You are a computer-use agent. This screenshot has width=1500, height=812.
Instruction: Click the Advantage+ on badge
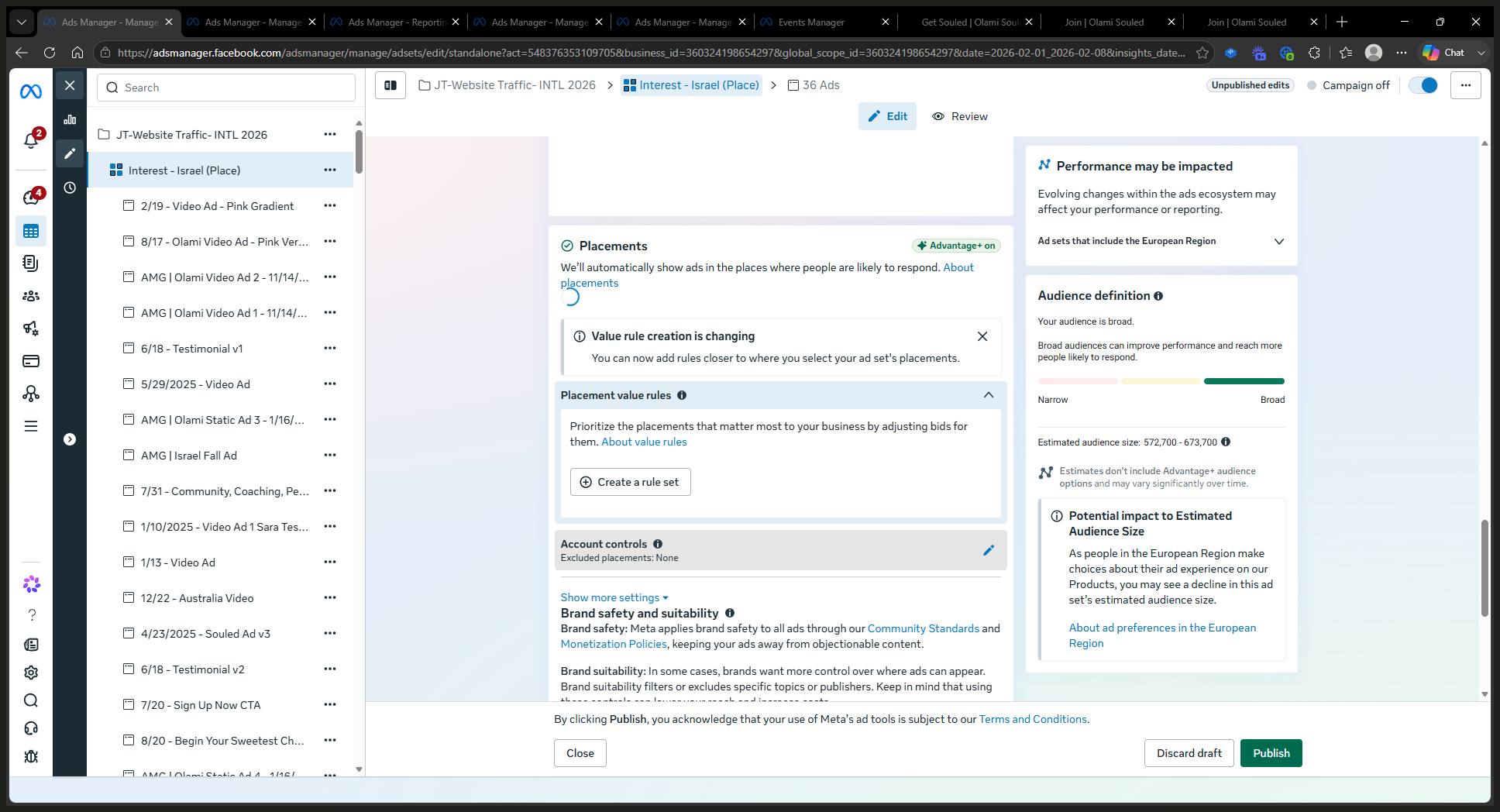956,246
